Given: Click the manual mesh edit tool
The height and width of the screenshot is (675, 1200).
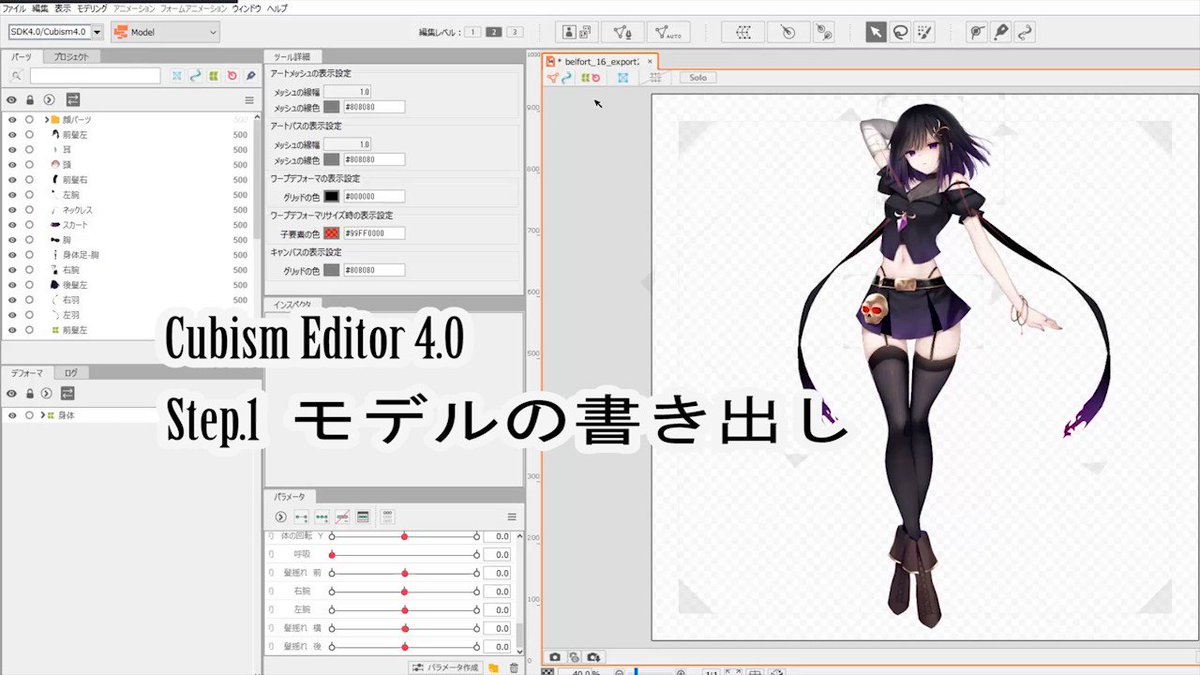Looking at the screenshot, I should (625, 32).
